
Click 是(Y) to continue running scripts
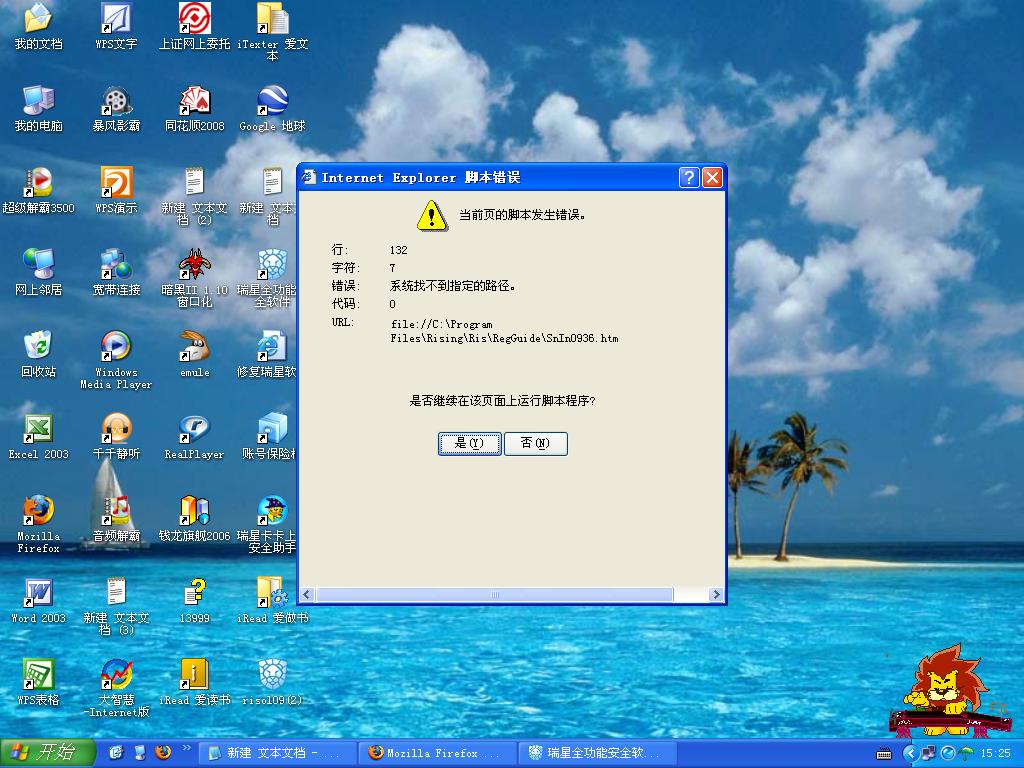(x=470, y=443)
